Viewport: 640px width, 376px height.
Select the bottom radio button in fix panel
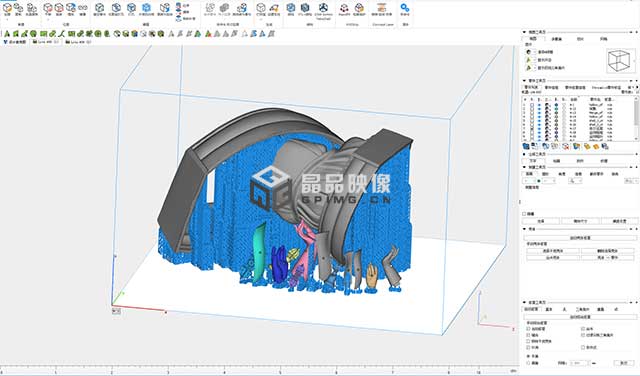(x=529, y=363)
